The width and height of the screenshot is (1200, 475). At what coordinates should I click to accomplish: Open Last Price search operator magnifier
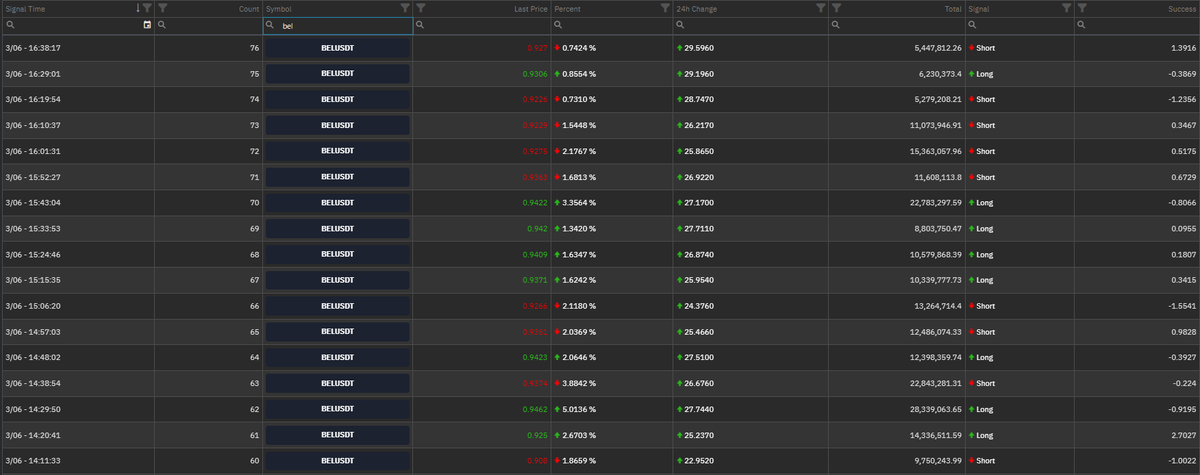[420, 25]
